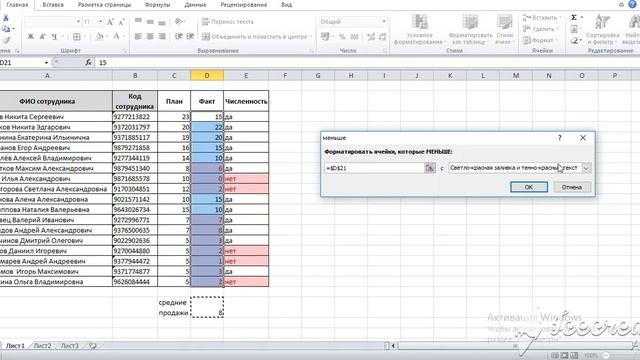The image size is (640, 360).
Task: Switch to the Лист3 sheet tab
Action: pos(69,346)
